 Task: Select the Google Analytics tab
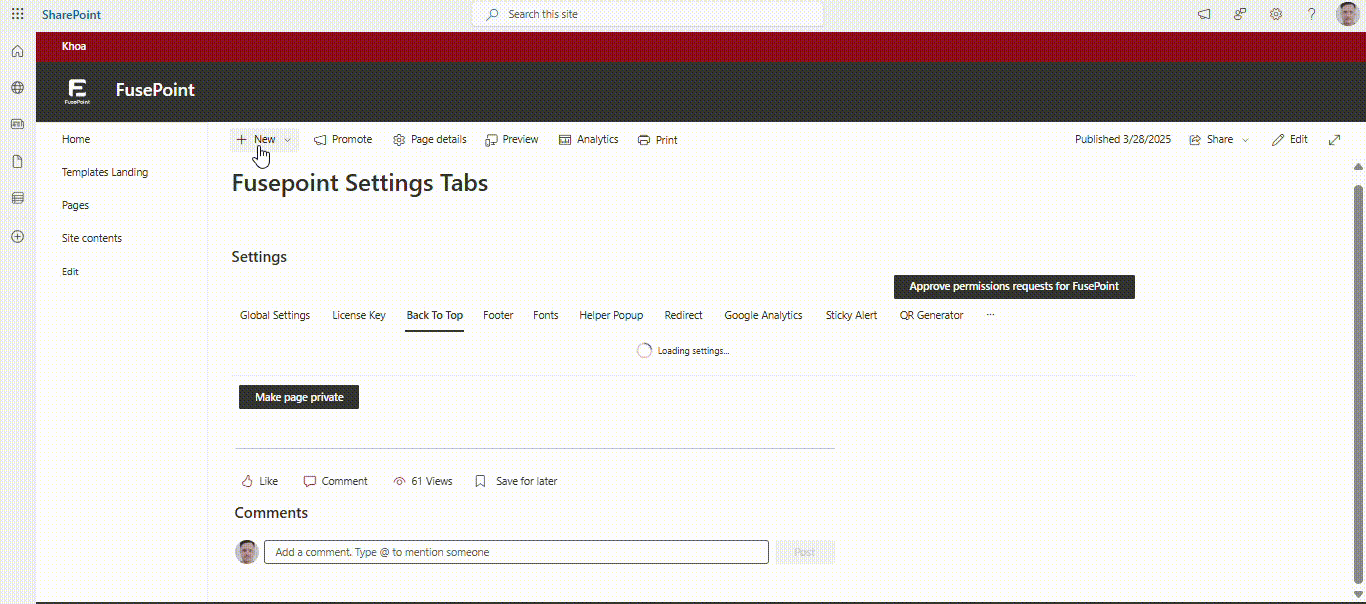coord(763,315)
